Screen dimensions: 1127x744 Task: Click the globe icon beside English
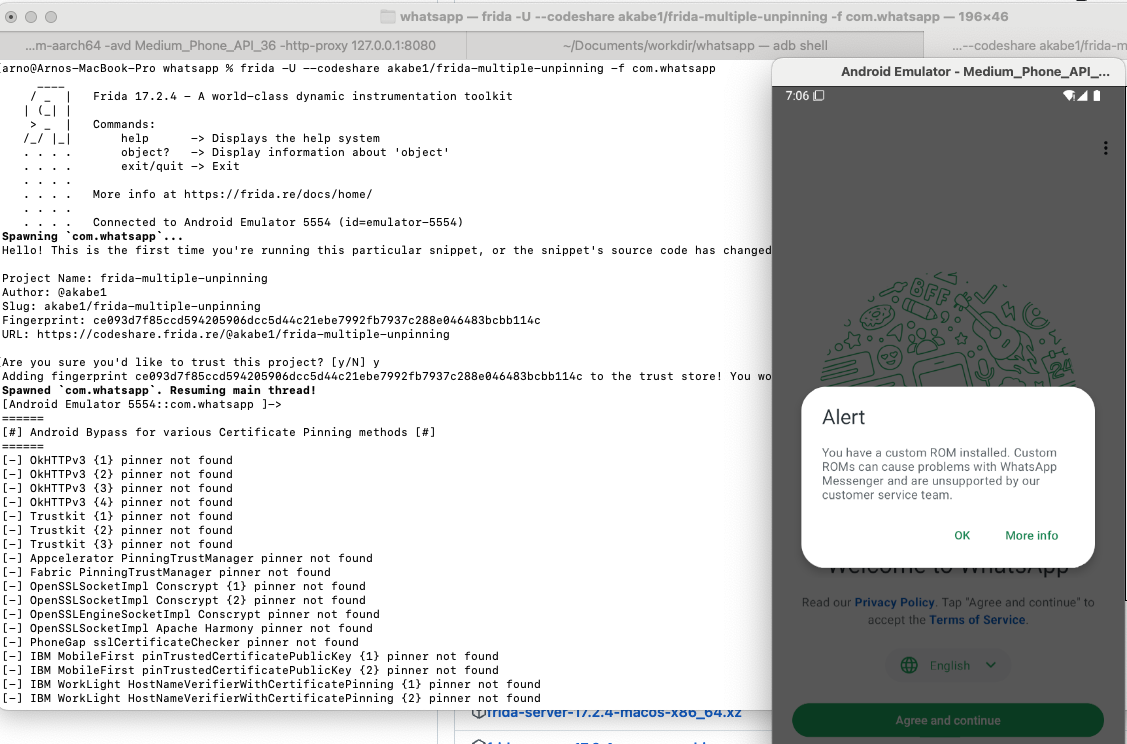[x=909, y=666]
